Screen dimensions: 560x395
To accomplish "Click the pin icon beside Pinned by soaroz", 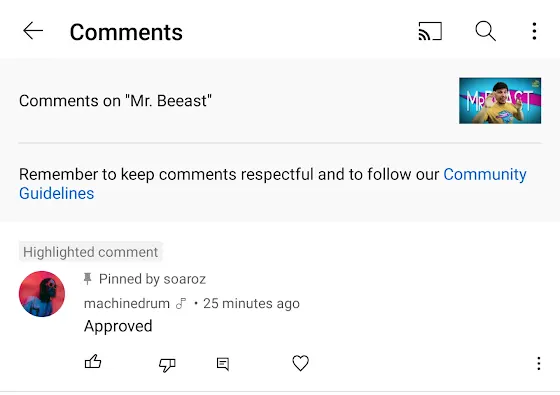I will point(88,279).
